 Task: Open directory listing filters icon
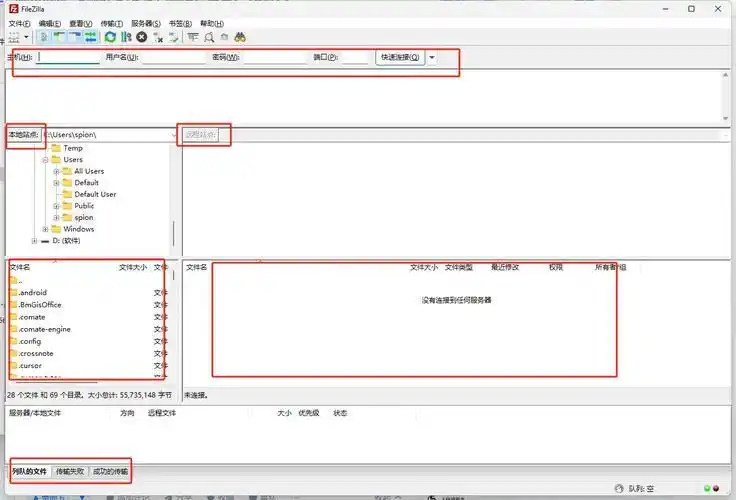(193, 37)
